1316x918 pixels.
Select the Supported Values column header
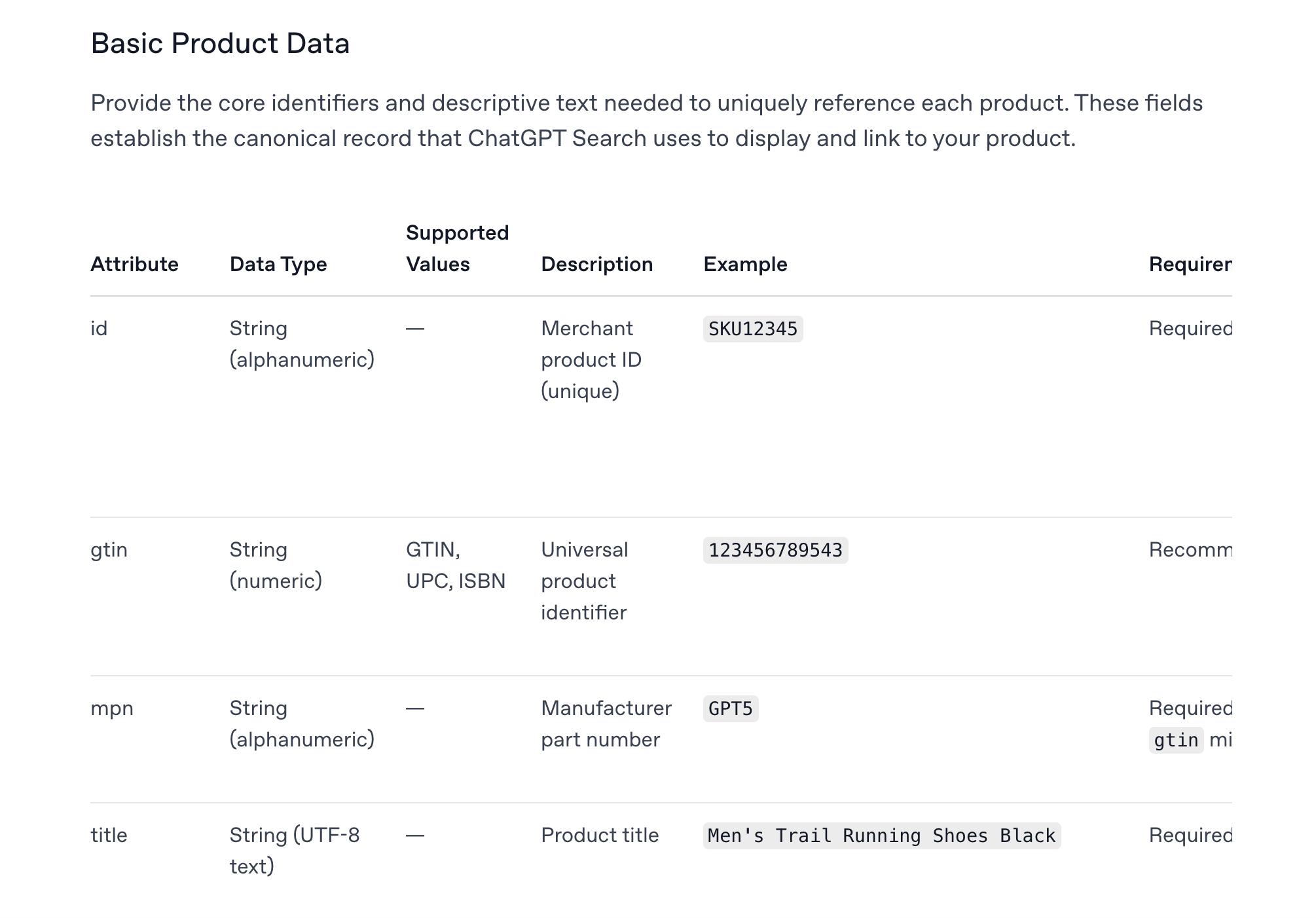457,248
